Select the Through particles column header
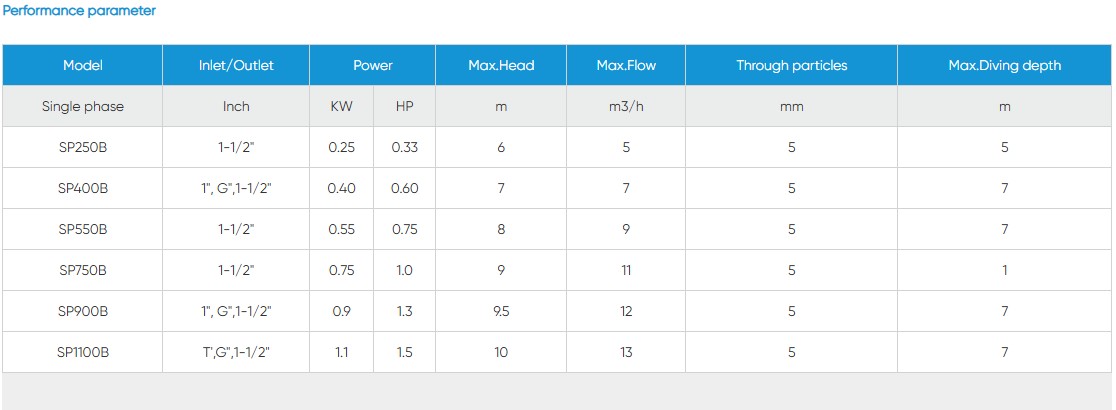1116x410 pixels. pyautogui.click(x=791, y=66)
